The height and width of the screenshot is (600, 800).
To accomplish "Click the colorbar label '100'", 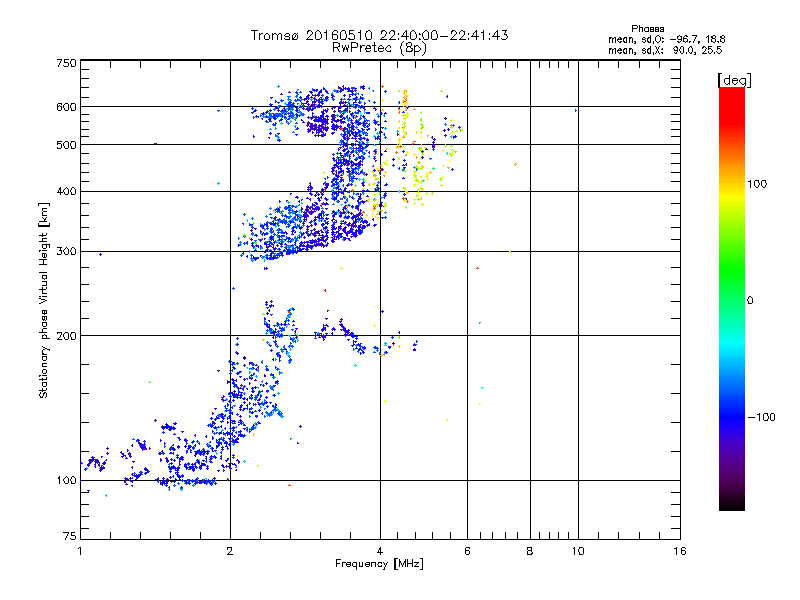I will 757,184.
